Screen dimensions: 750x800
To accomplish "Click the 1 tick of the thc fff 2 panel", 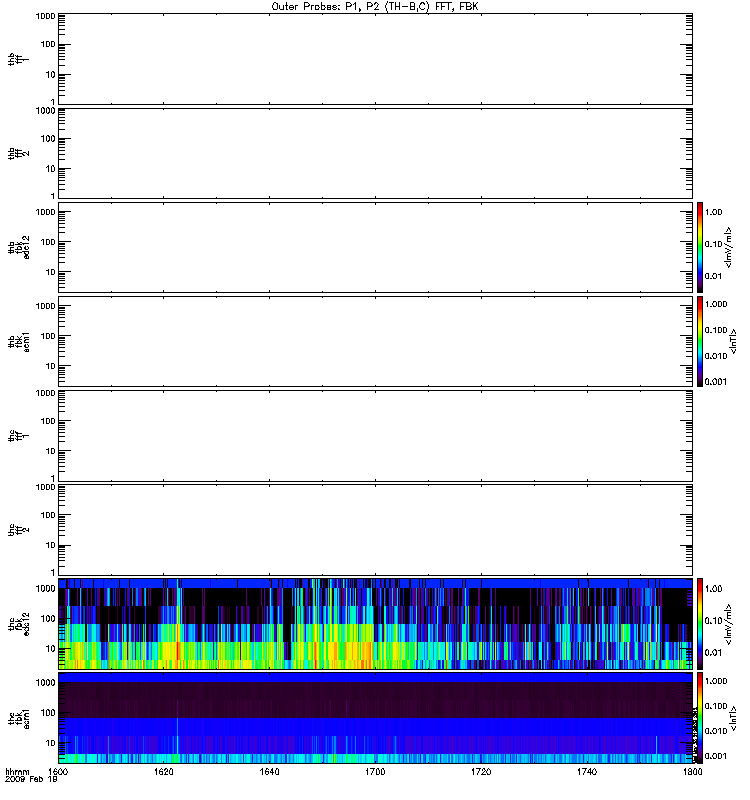I will 53,573.
